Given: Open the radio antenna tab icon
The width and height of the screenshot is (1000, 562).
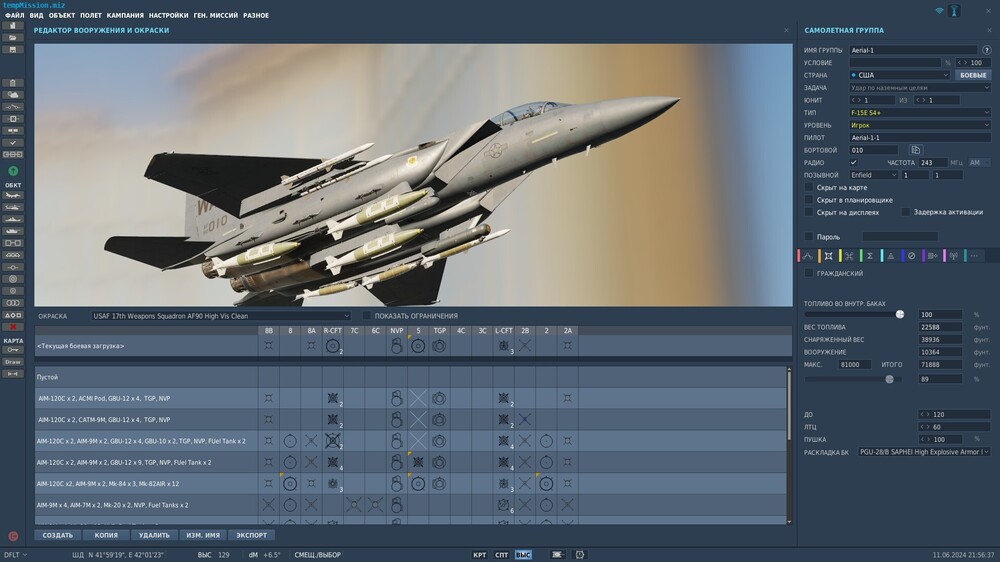Looking at the screenshot, I should click(952, 256).
